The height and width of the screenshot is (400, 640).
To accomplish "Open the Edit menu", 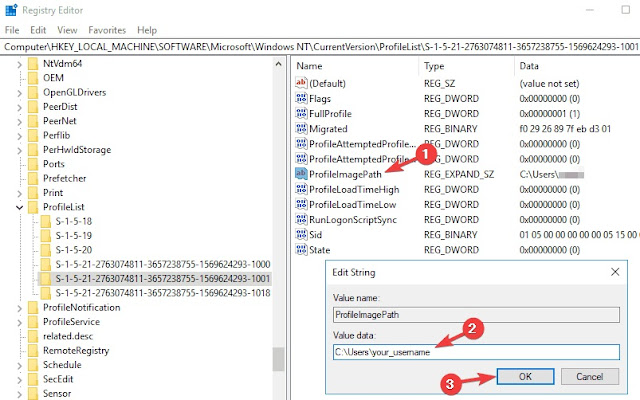I will click(x=38, y=30).
